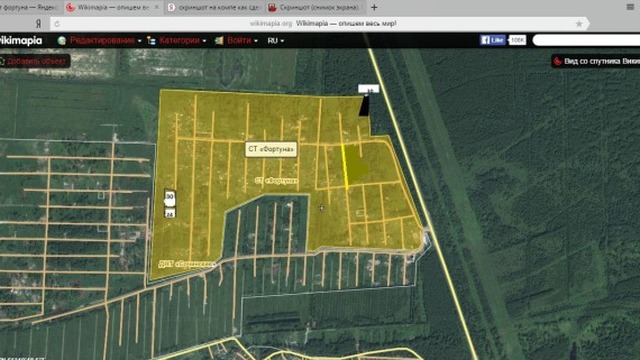Viewport: 640px width, 360px height.
Task: Click the login door icon beside Войти
Action: coord(219,40)
